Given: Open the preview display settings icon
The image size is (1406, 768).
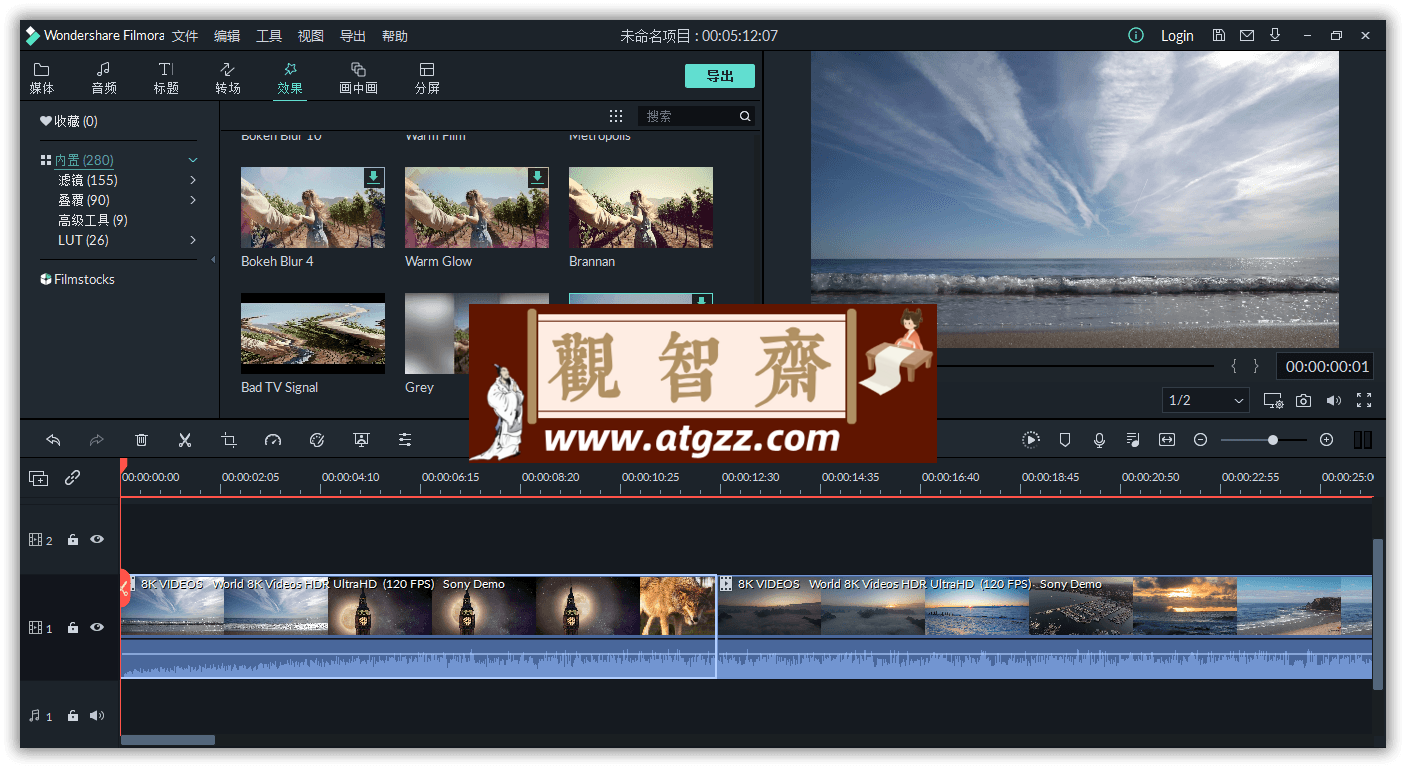Looking at the screenshot, I should click(x=1273, y=400).
